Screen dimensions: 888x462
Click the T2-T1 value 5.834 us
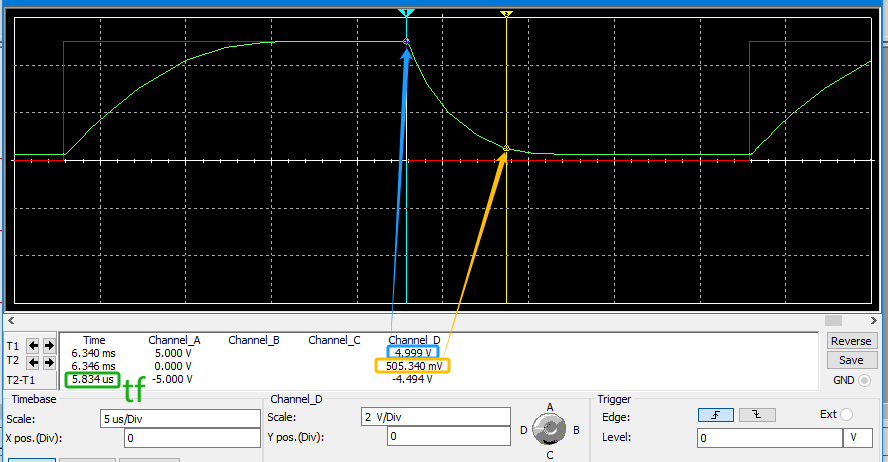pyautogui.click(x=93, y=379)
